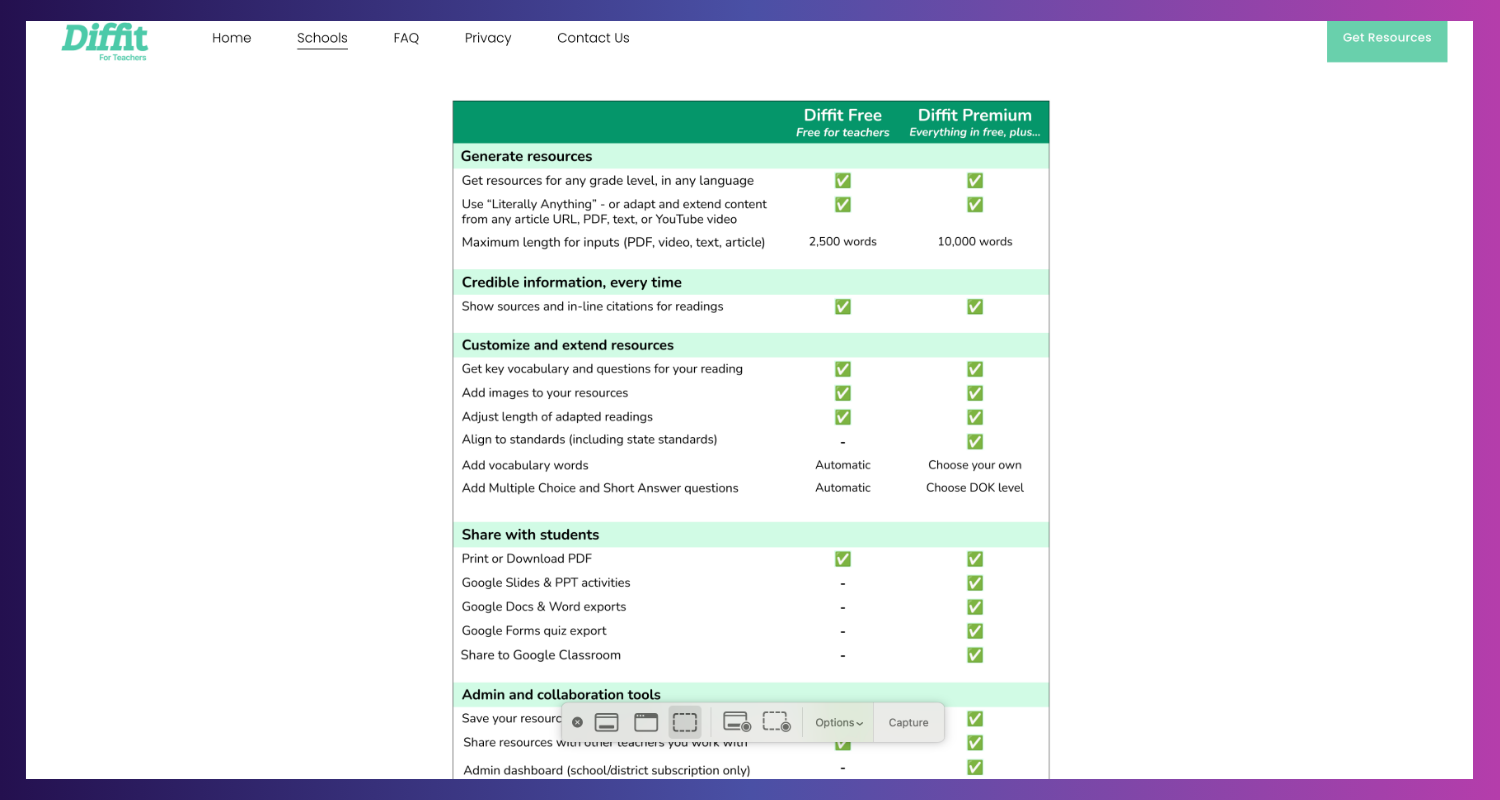This screenshot has height=800, width=1500.
Task: Click the Maximum length for inputs row label
Action: tap(613, 242)
